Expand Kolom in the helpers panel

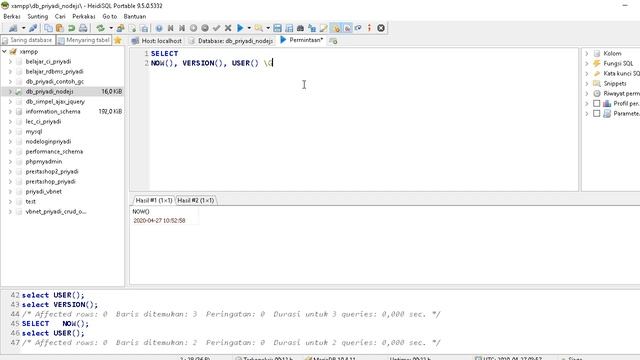[587, 53]
